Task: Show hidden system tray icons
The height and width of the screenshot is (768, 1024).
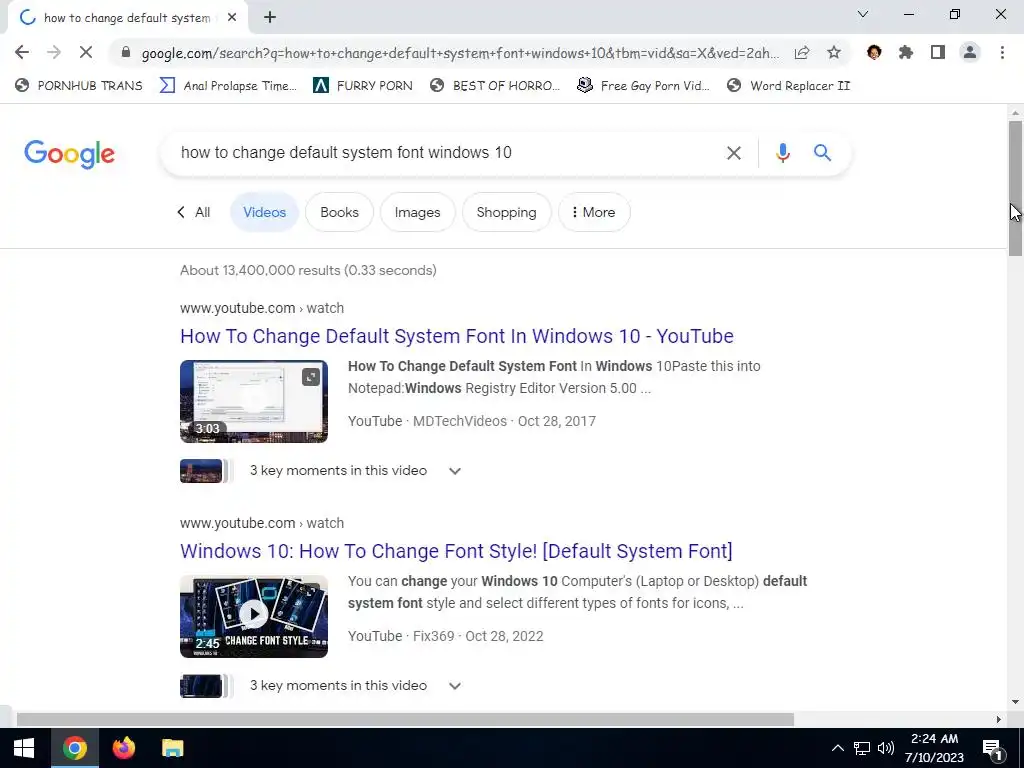Action: pyautogui.click(x=837, y=748)
